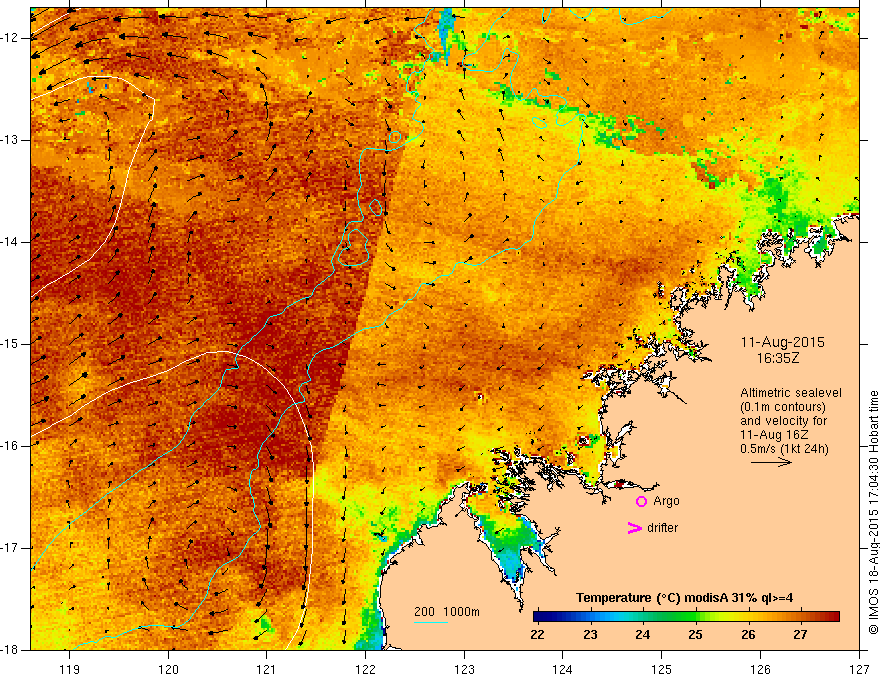Screen dimensions: 880x680
Task: Click the 'Argo' legend label
Action: tap(666, 501)
